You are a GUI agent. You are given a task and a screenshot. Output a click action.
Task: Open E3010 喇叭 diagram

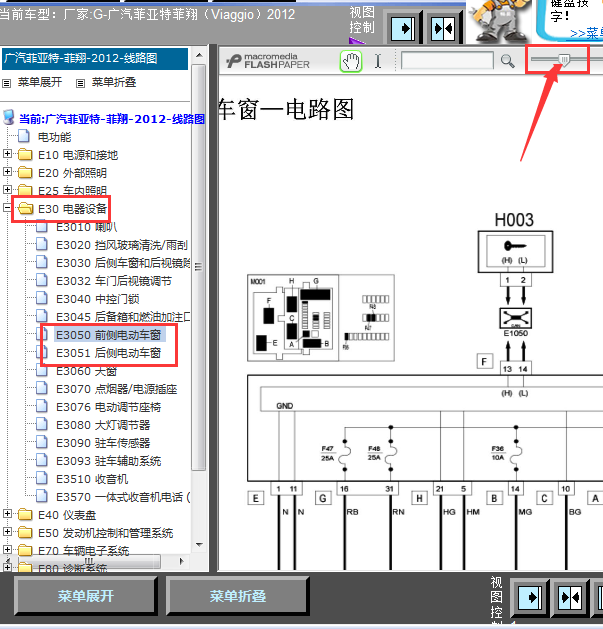[87, 227]
